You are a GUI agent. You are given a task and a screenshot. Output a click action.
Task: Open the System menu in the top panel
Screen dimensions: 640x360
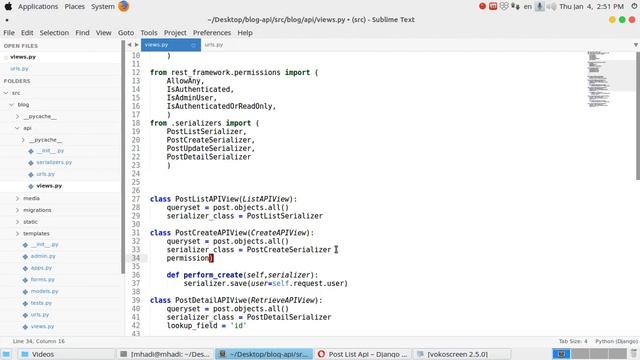102,7
